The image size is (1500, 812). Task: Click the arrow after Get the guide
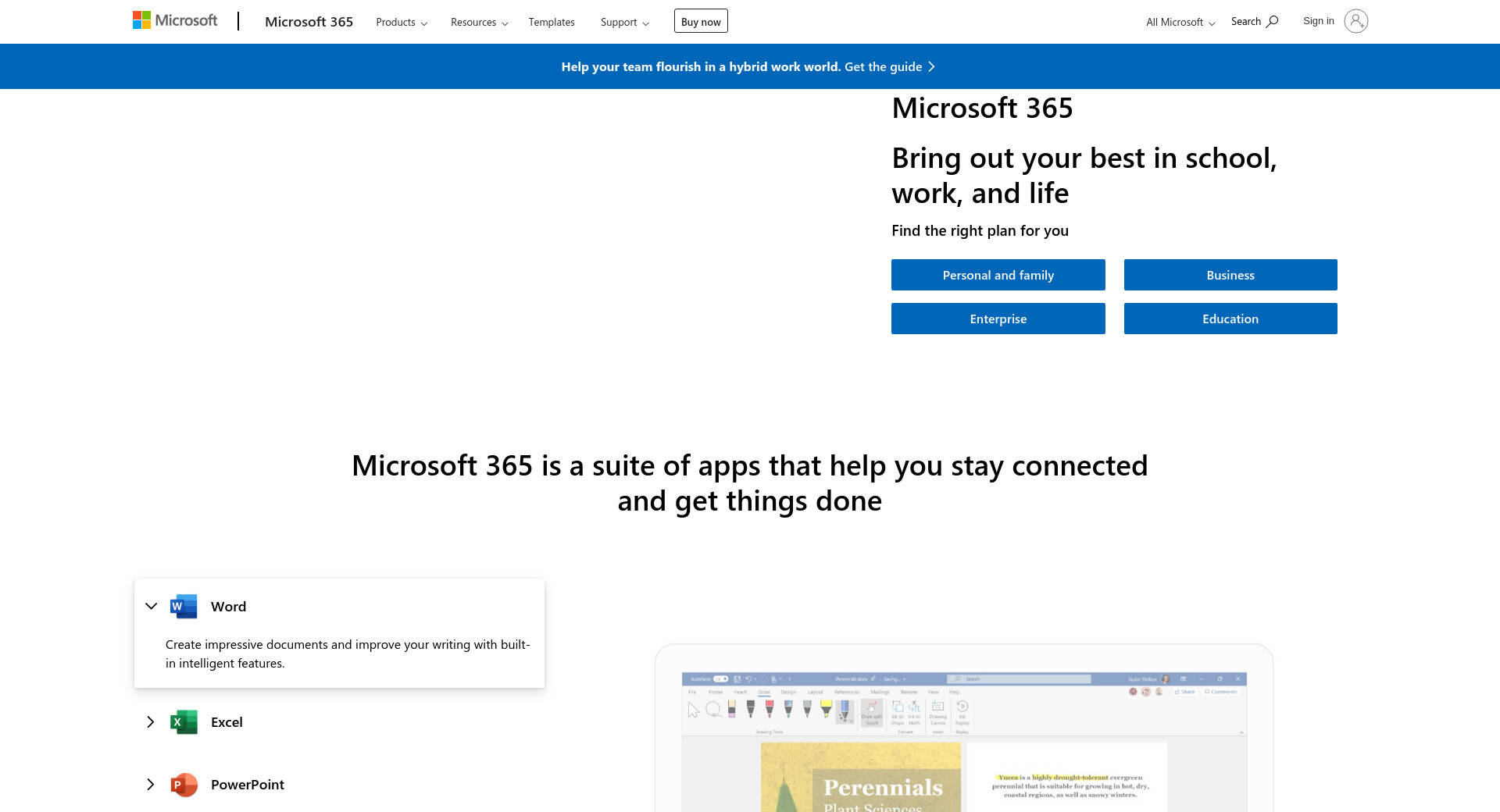tap(931, 67)
